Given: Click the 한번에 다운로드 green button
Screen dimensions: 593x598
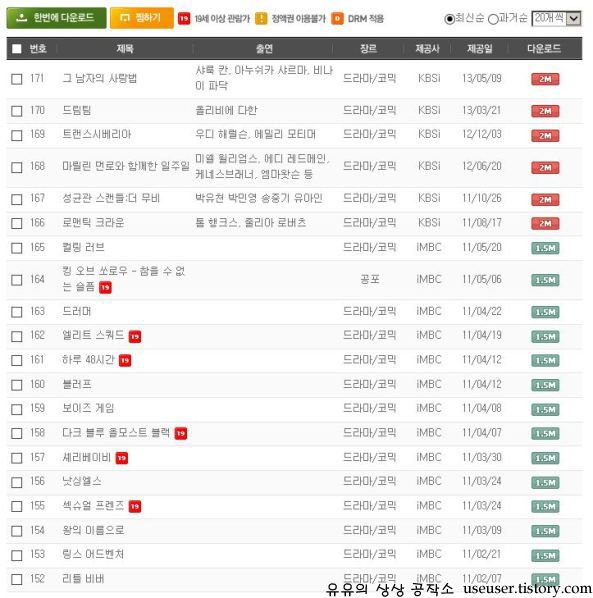Looking at the screenshot, I should point(56,18).
